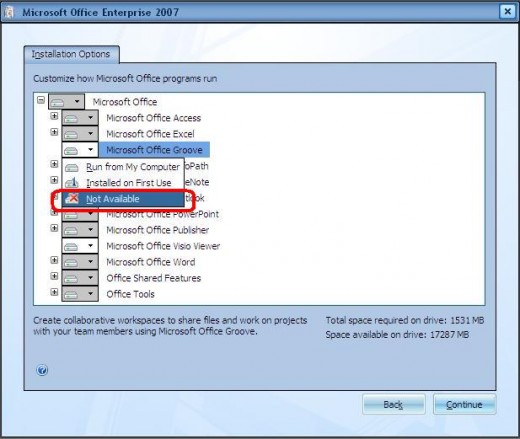This screenshot has height=439, width=520.
Task: Choose Run from My Computer option
Action: [123, 167]
